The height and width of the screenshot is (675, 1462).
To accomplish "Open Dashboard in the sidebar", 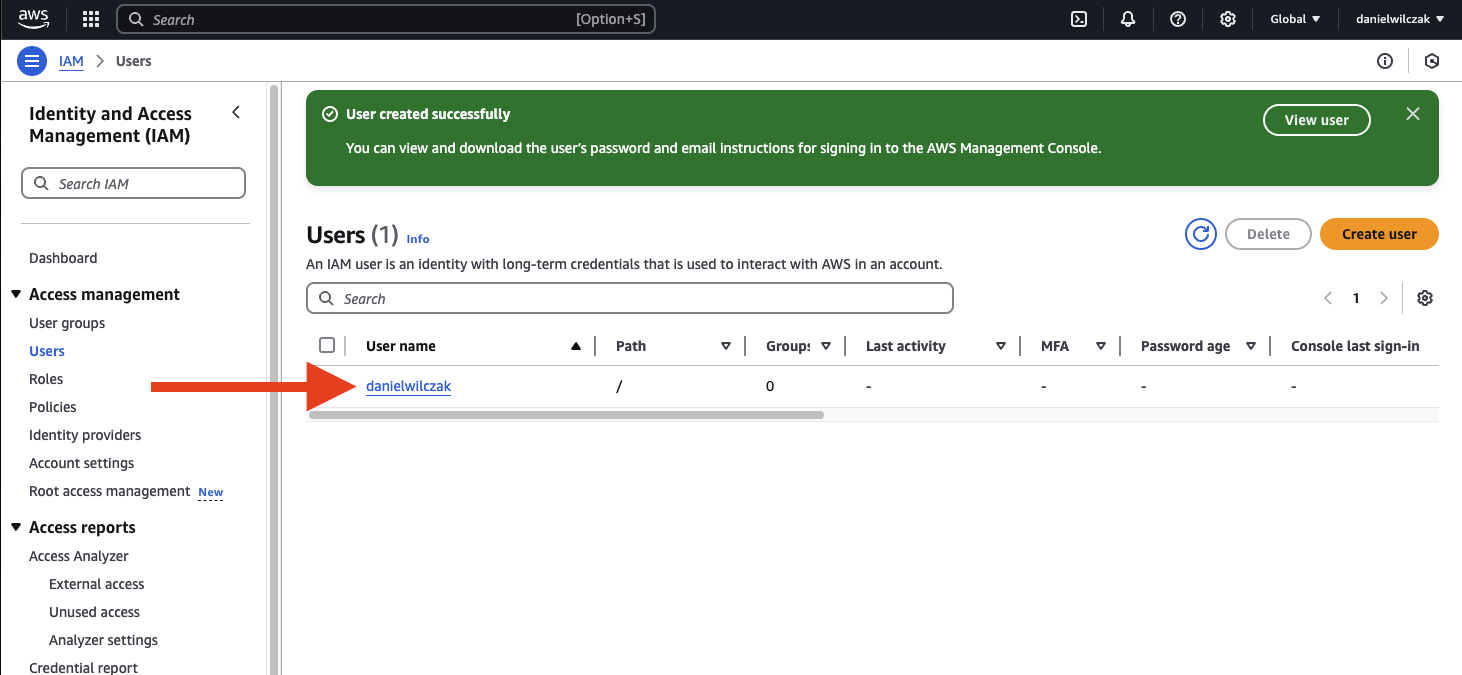I will tap(63, 258).
